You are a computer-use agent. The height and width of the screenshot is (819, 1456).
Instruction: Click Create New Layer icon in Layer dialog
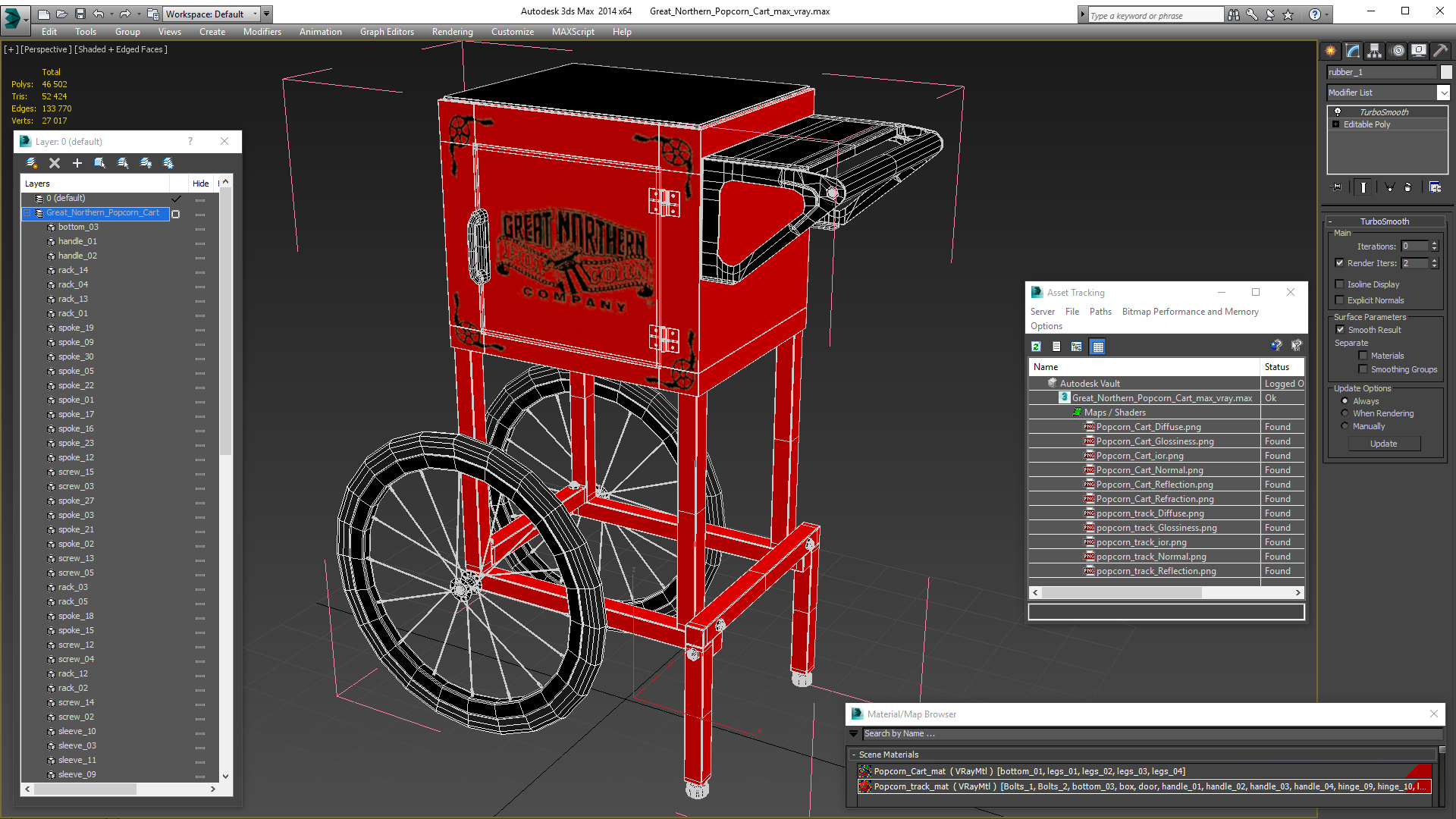[x=32, y=163]
